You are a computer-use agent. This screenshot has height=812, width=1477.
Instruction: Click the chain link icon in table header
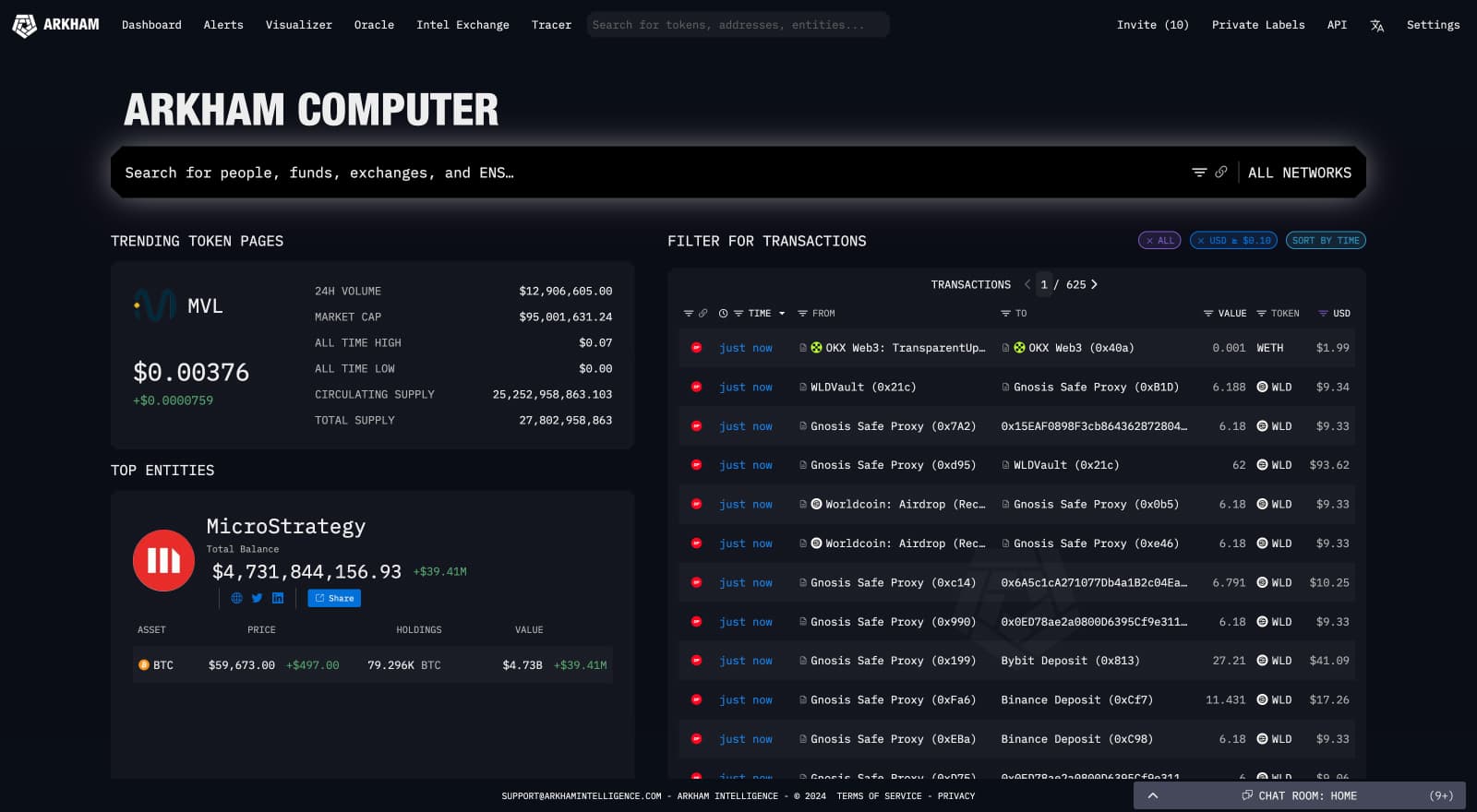(703, 314)
